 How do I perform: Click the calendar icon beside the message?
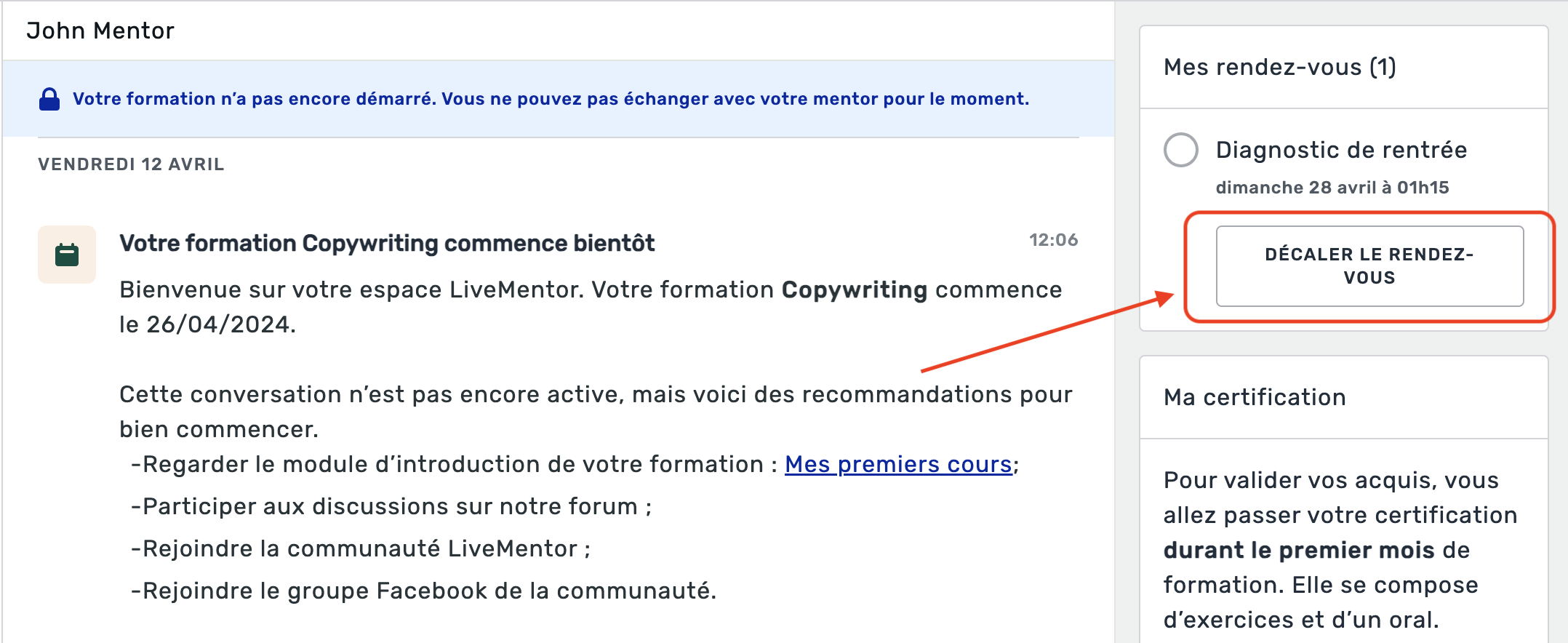coord(67,255)
